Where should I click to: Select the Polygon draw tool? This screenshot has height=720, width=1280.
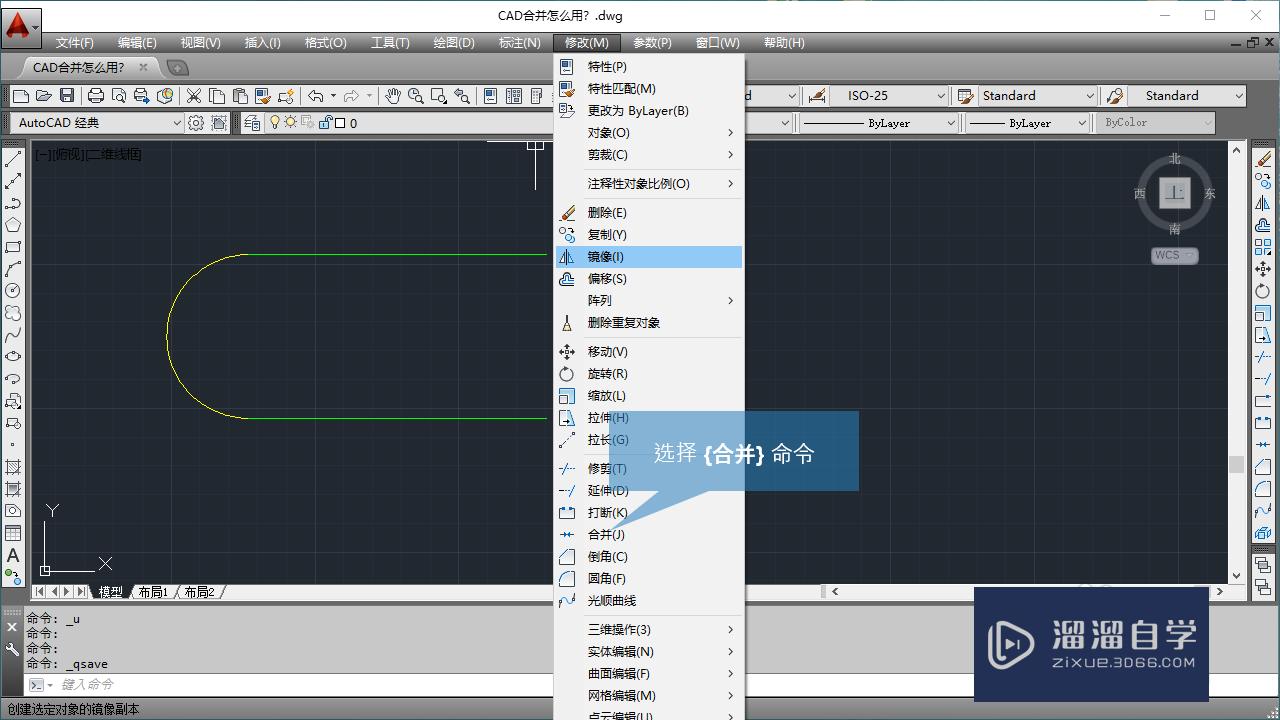pyautogui.click(x=13, y=225)
